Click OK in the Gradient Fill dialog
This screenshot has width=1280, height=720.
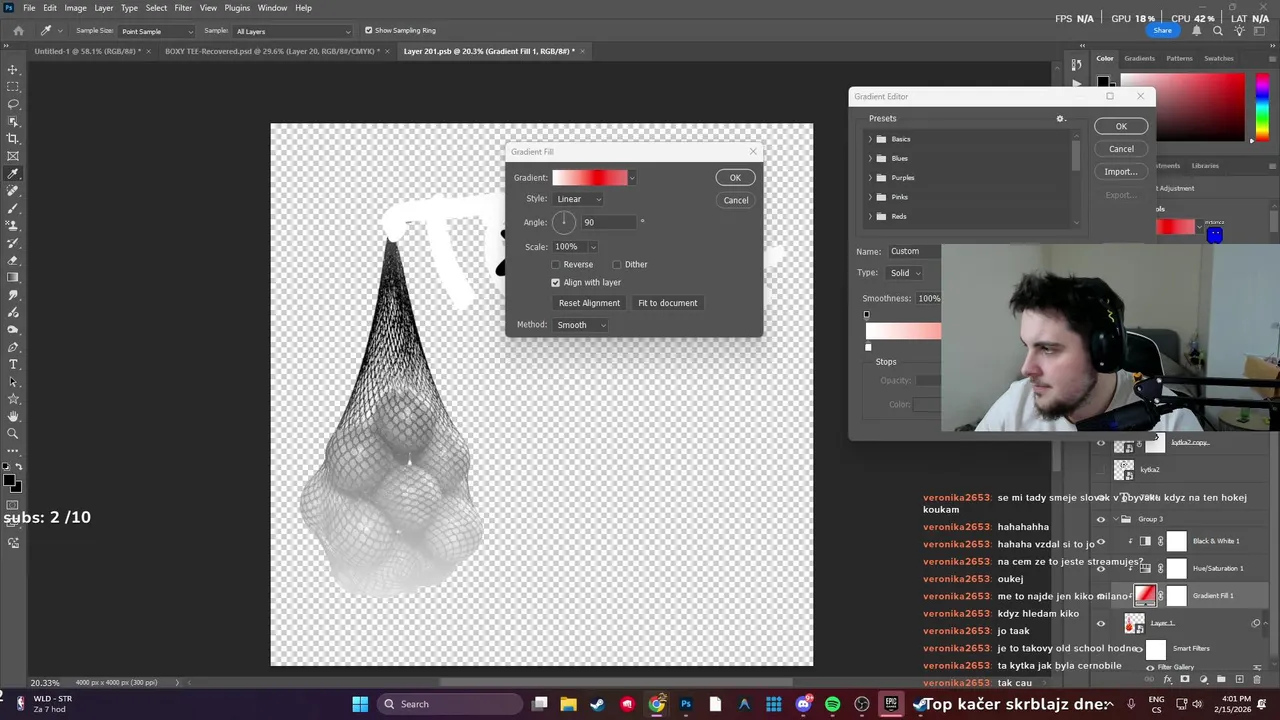735,178
